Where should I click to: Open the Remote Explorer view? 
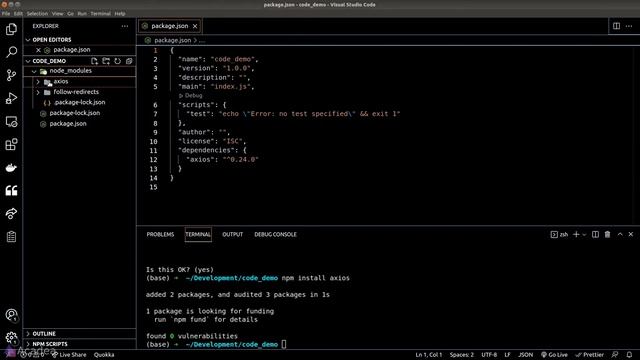point(11,121)
